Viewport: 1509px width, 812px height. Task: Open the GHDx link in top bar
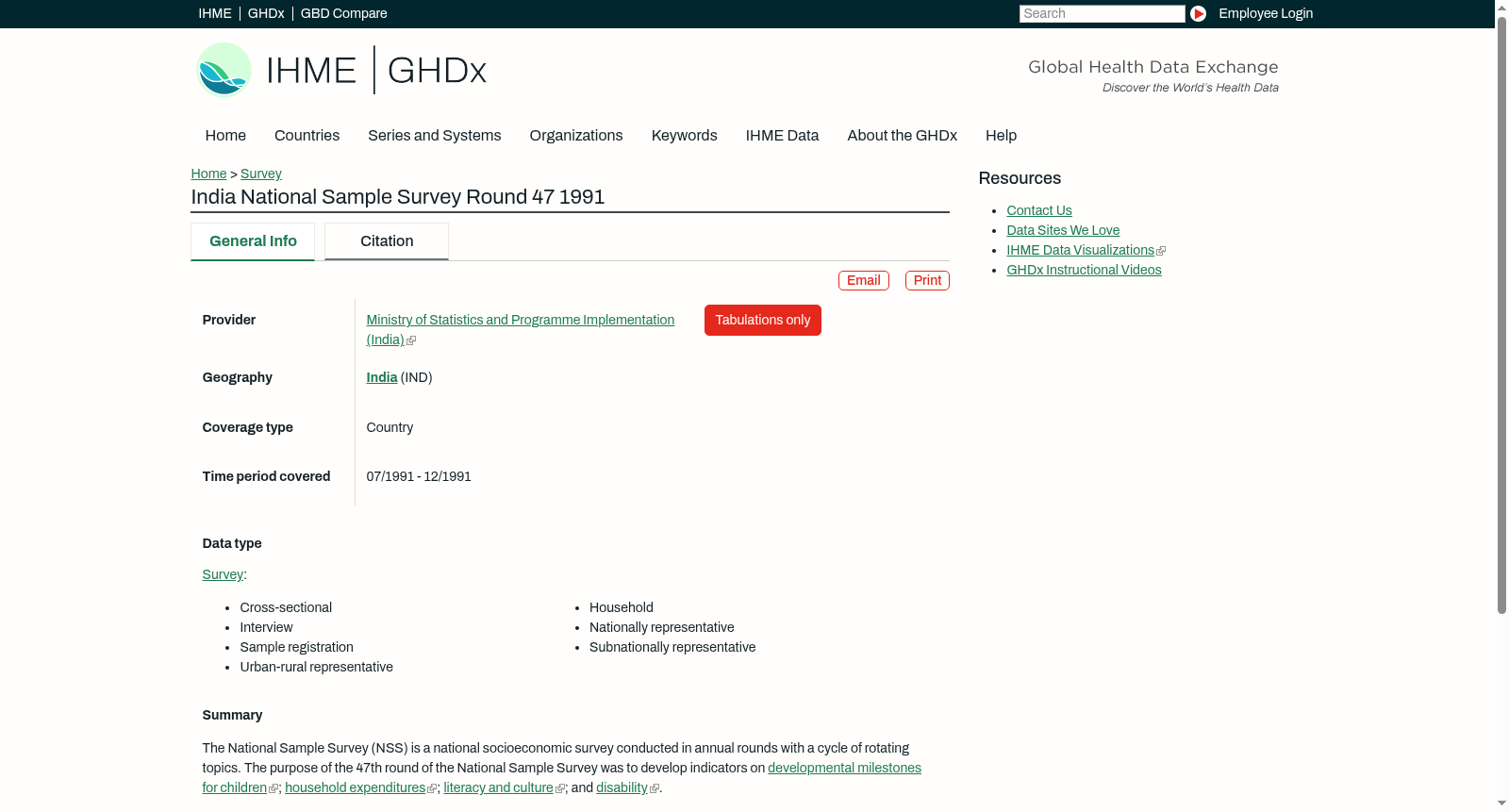[x=266, y=13]
